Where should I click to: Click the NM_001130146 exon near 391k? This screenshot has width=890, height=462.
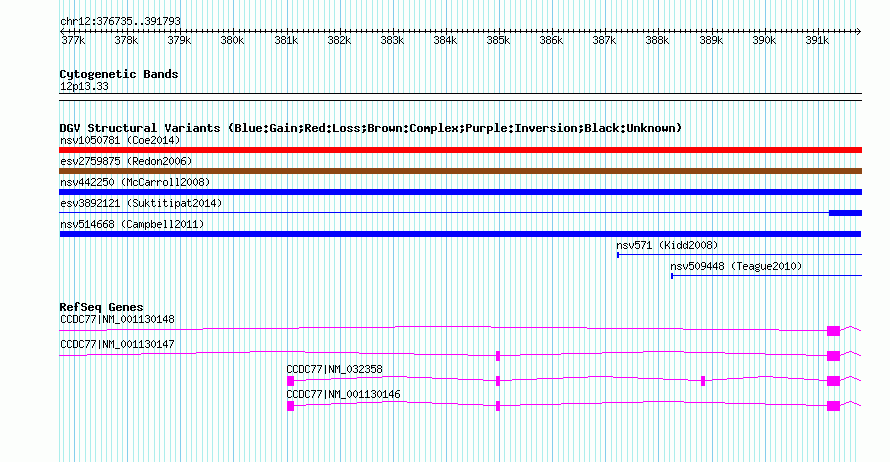pyautogui.click(x=833, y=406)
